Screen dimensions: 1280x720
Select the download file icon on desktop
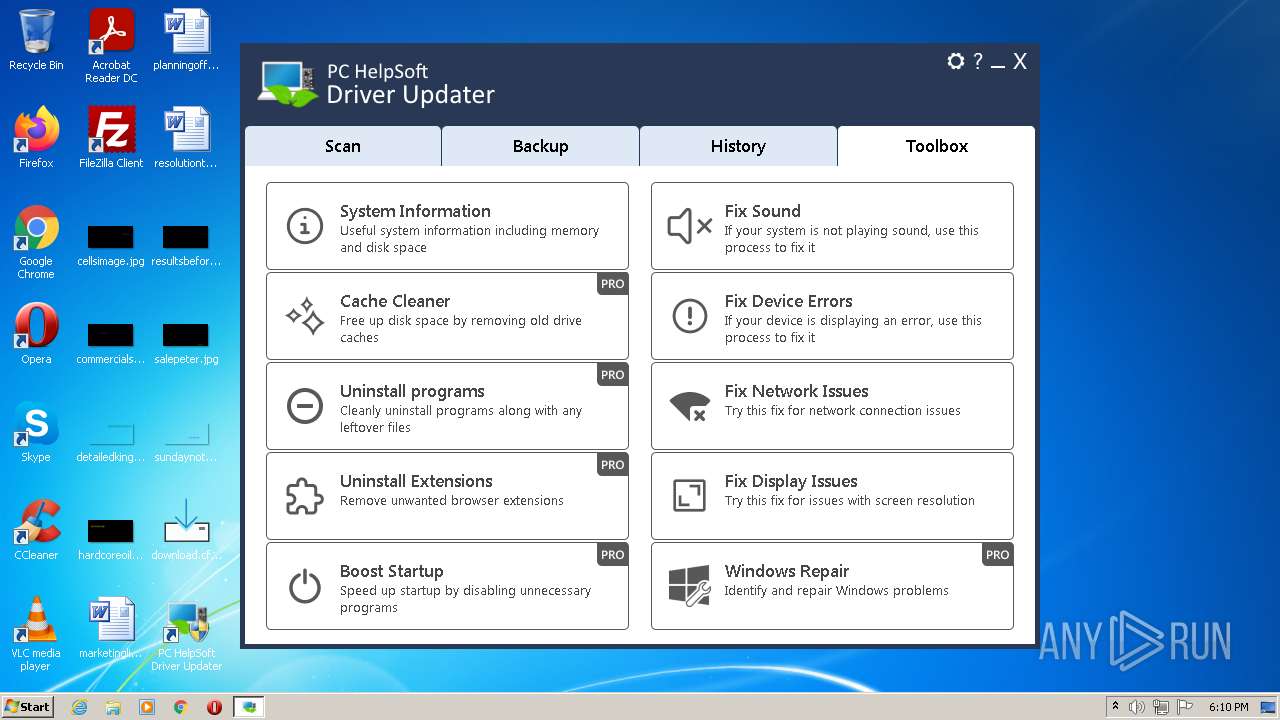(186, 530)
